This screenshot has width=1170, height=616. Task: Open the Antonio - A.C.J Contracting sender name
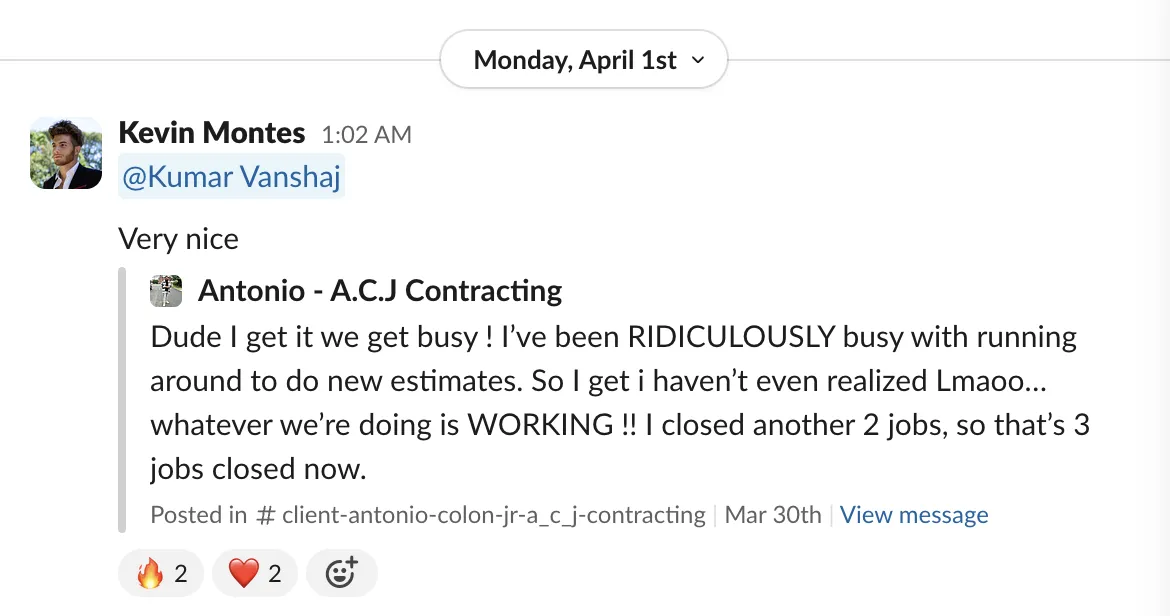click(380, 291)
